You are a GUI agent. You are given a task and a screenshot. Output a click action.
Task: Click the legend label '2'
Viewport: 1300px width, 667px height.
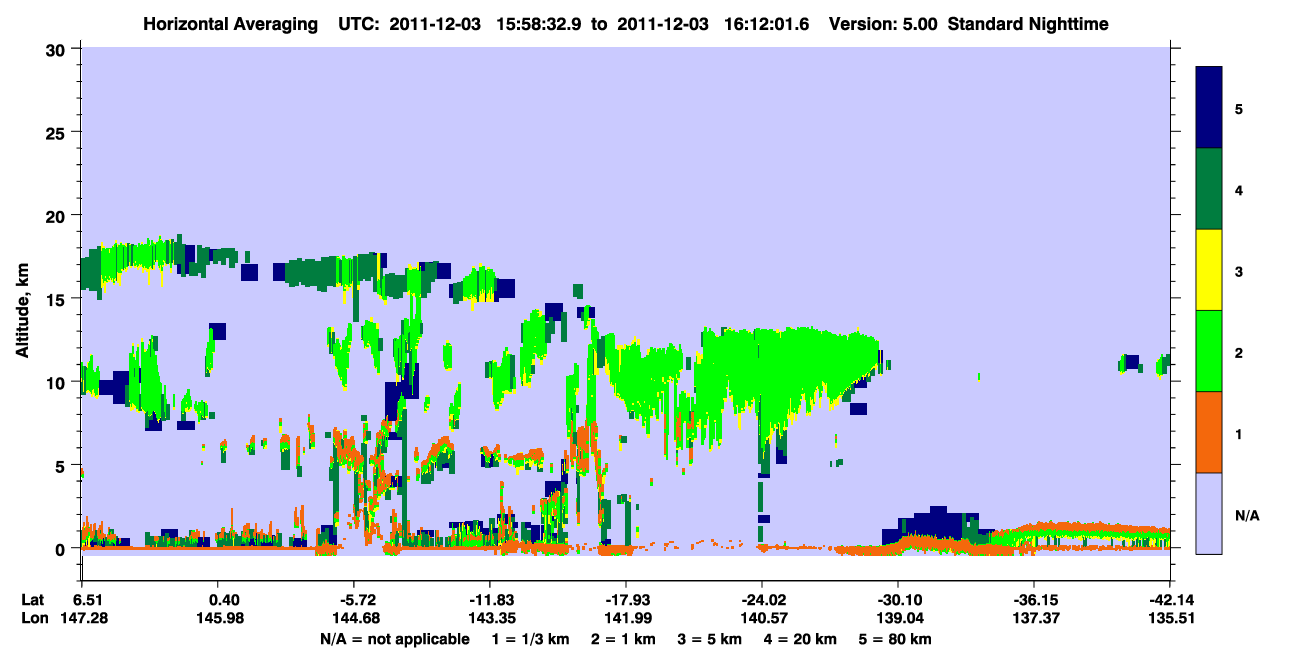1239,353
